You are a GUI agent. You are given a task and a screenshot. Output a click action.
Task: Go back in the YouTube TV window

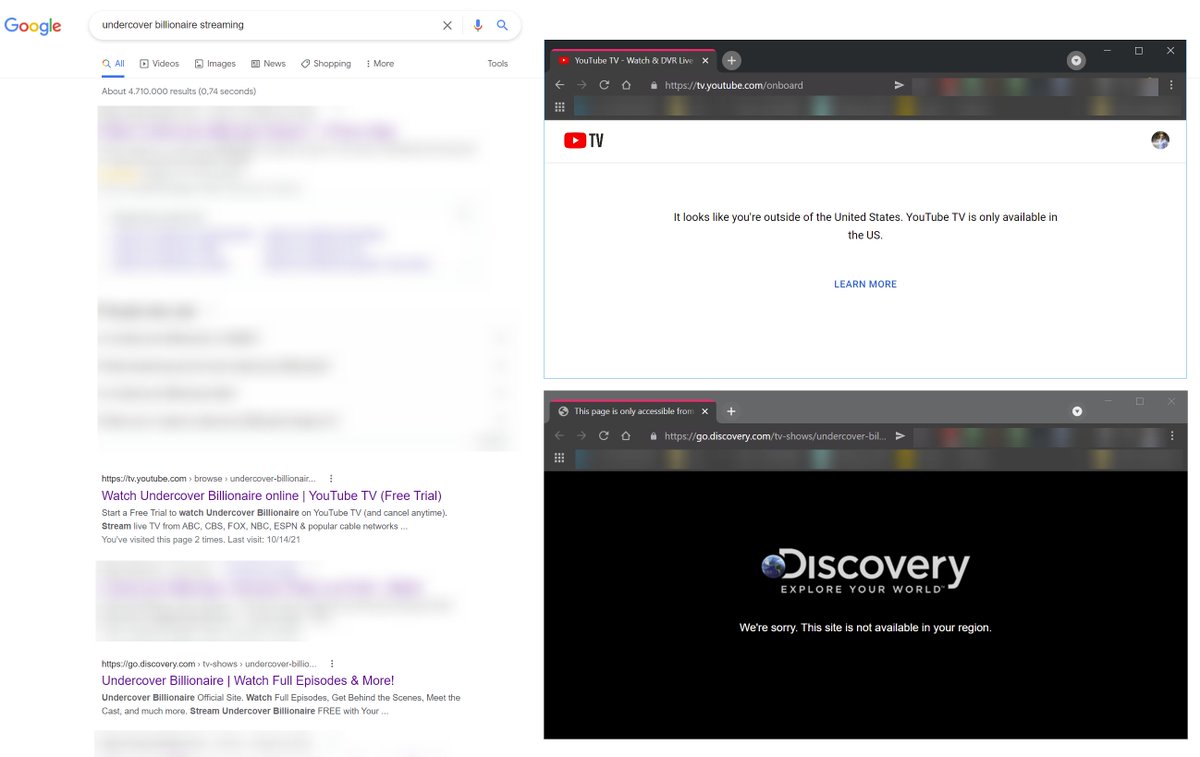(x=560, y=85)
